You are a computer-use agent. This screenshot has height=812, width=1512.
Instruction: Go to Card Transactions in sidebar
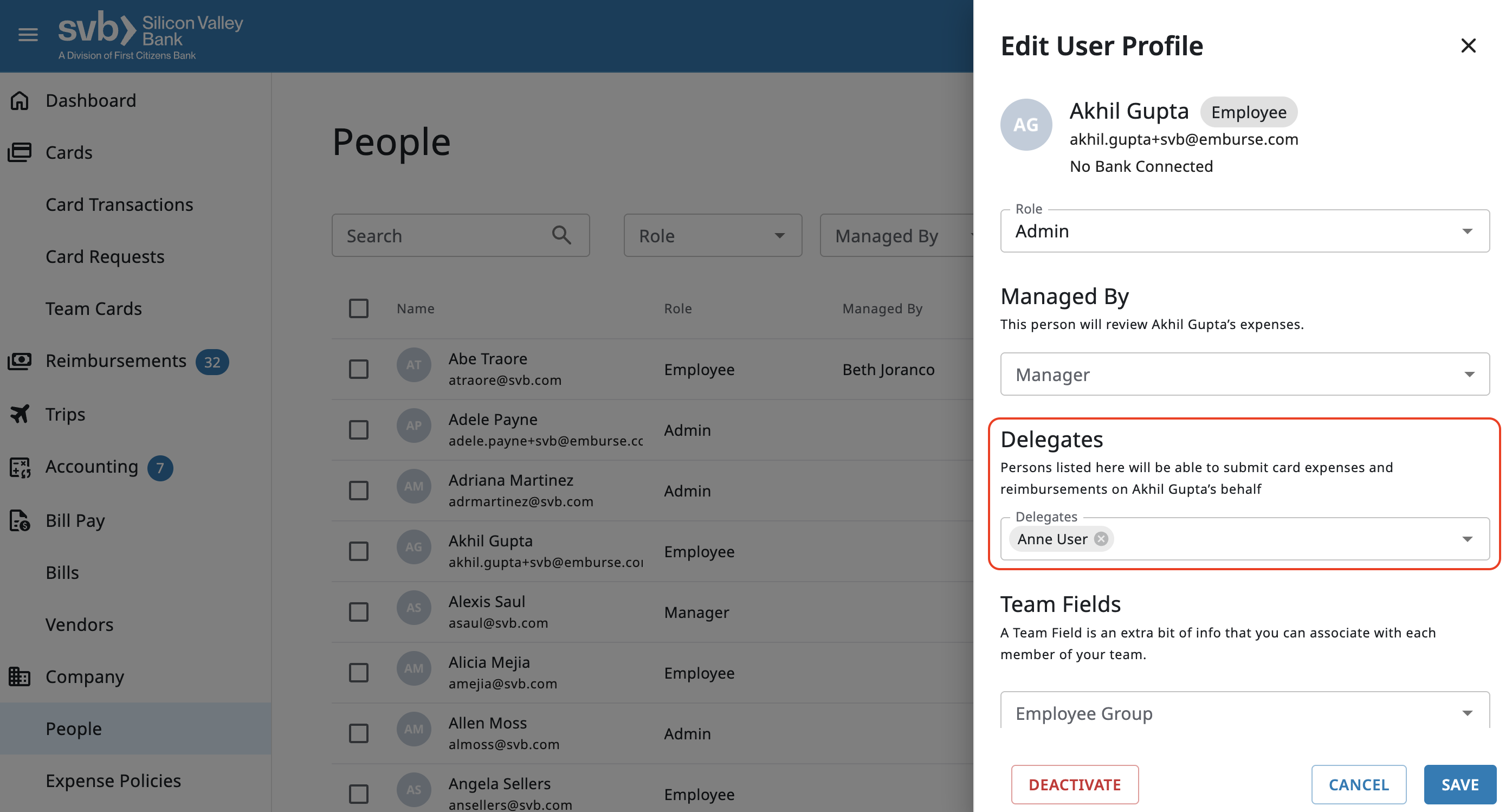point(119,204)
